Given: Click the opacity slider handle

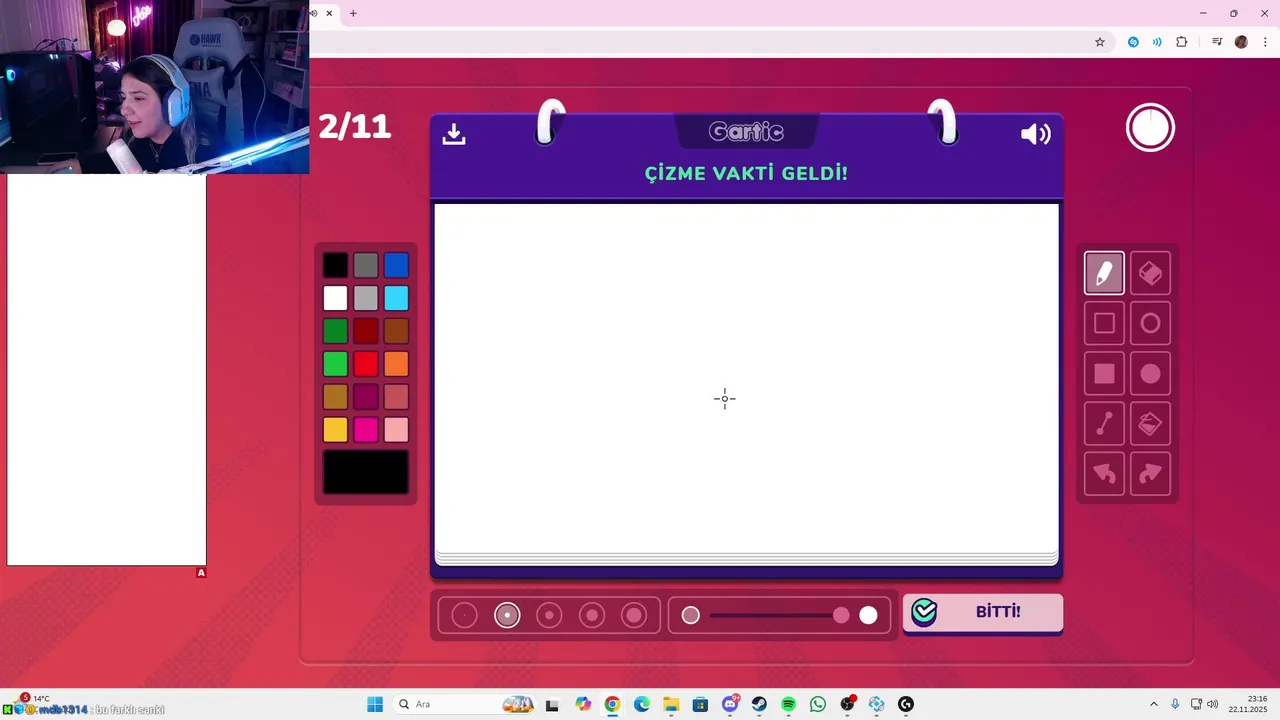Looking at the screenshot, I should 841,615.
